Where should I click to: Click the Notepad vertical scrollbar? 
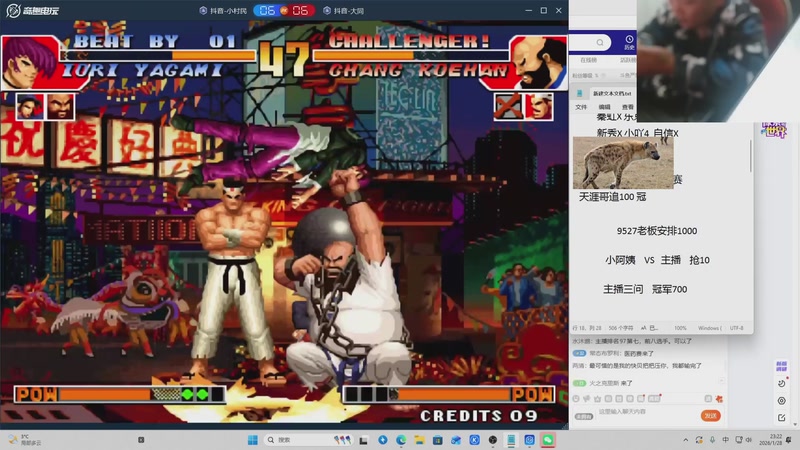coord(751,156)
